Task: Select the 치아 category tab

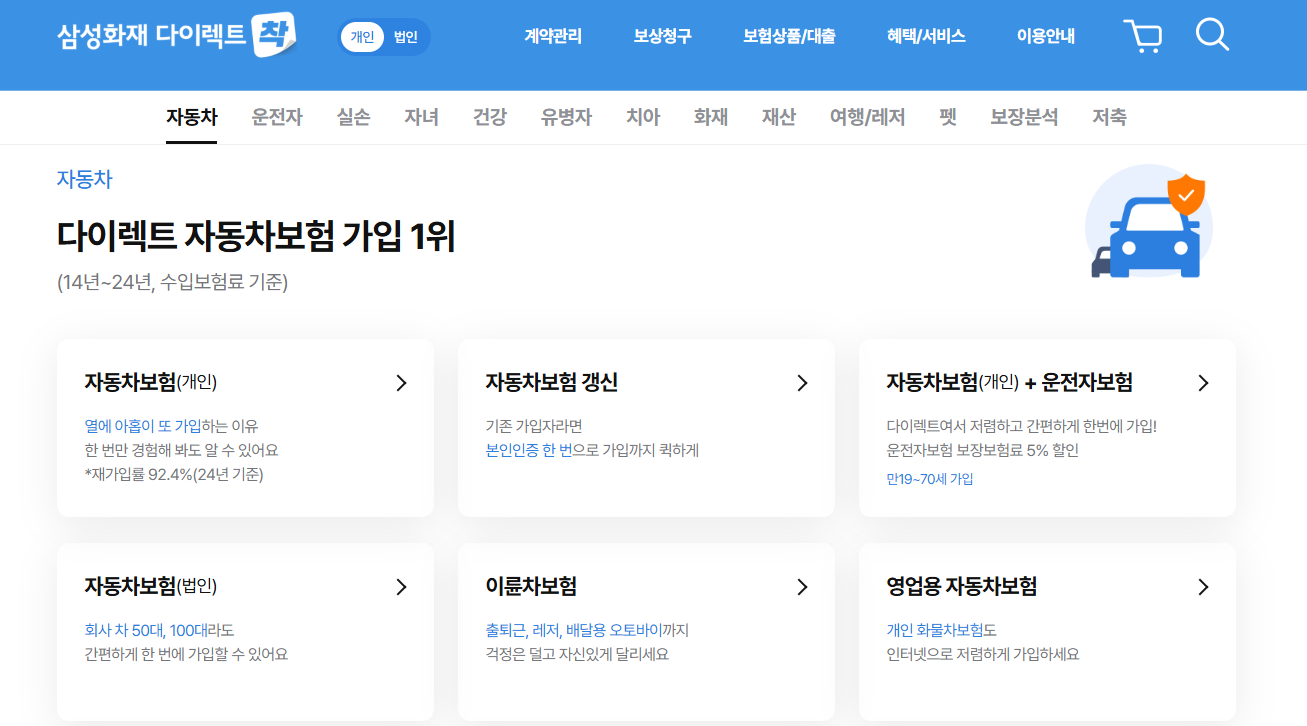Action: tap(643, 117)
